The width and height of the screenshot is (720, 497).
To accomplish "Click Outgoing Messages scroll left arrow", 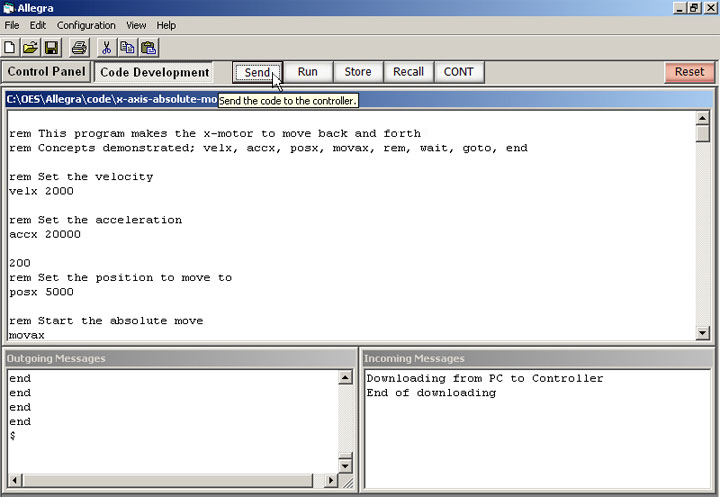I will point(15,480).
